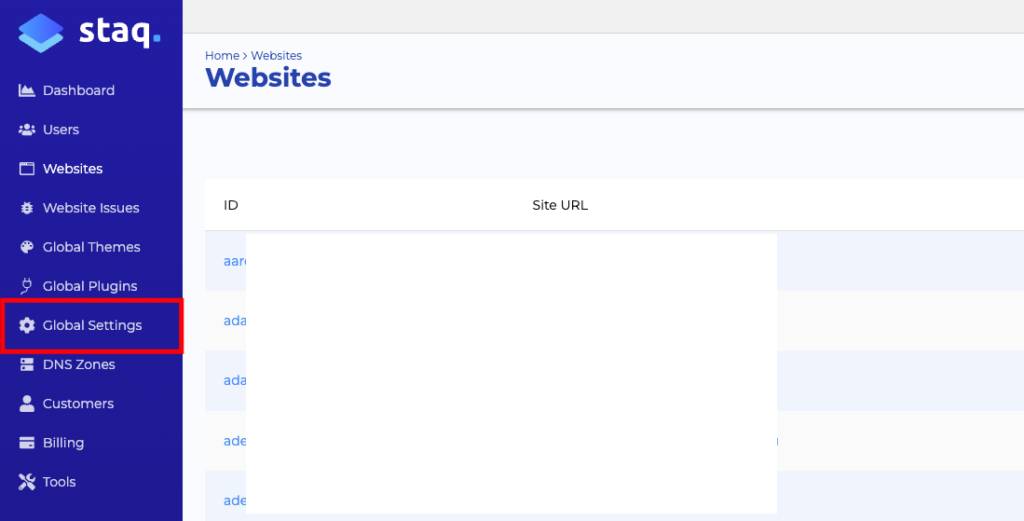Click the Global Plugins plug icon
The height and width of the screenshot is (521, 1024).
point(27,286)
